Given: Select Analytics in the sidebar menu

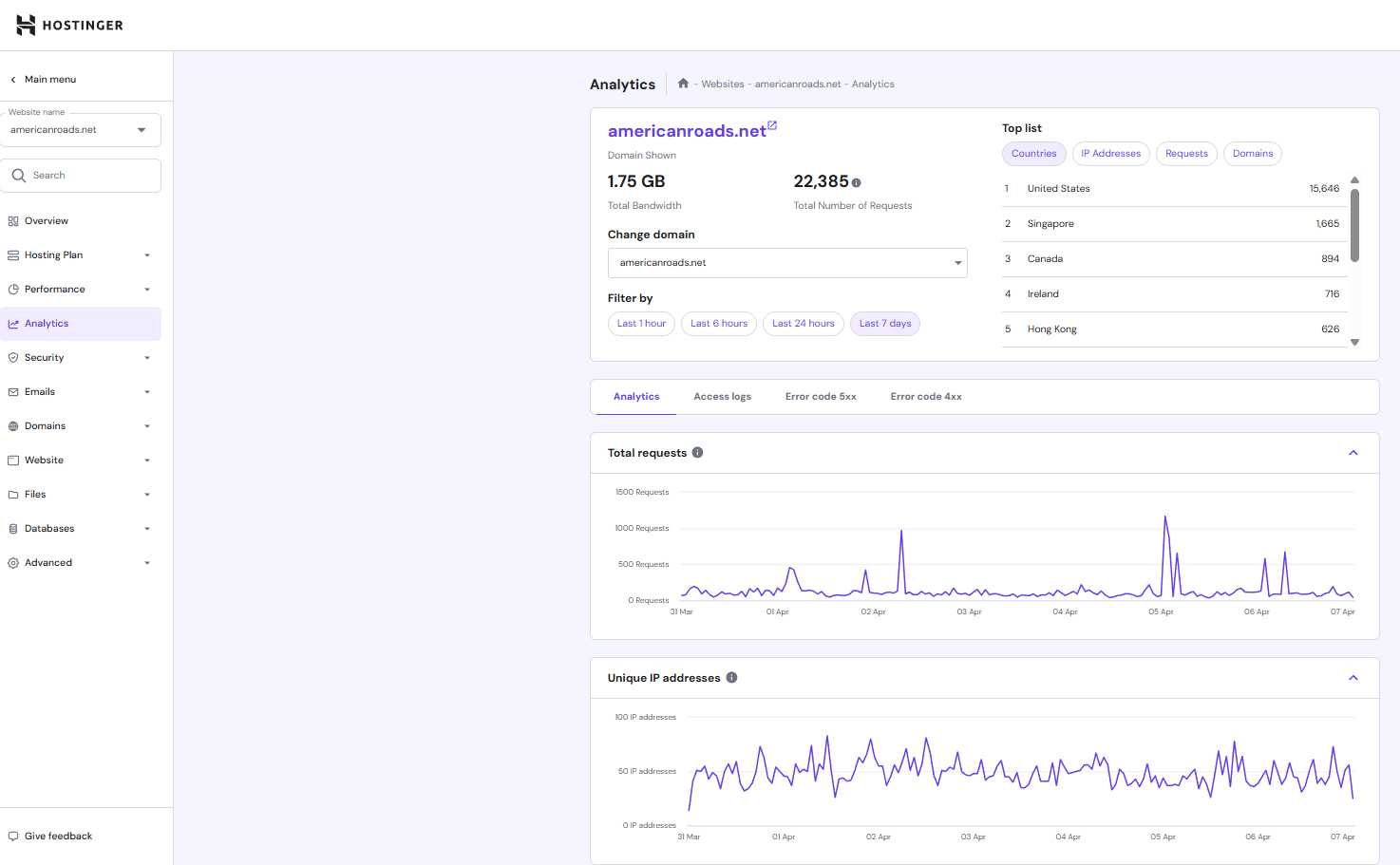Looking at the screenshot, I should [x=81, y=324].
